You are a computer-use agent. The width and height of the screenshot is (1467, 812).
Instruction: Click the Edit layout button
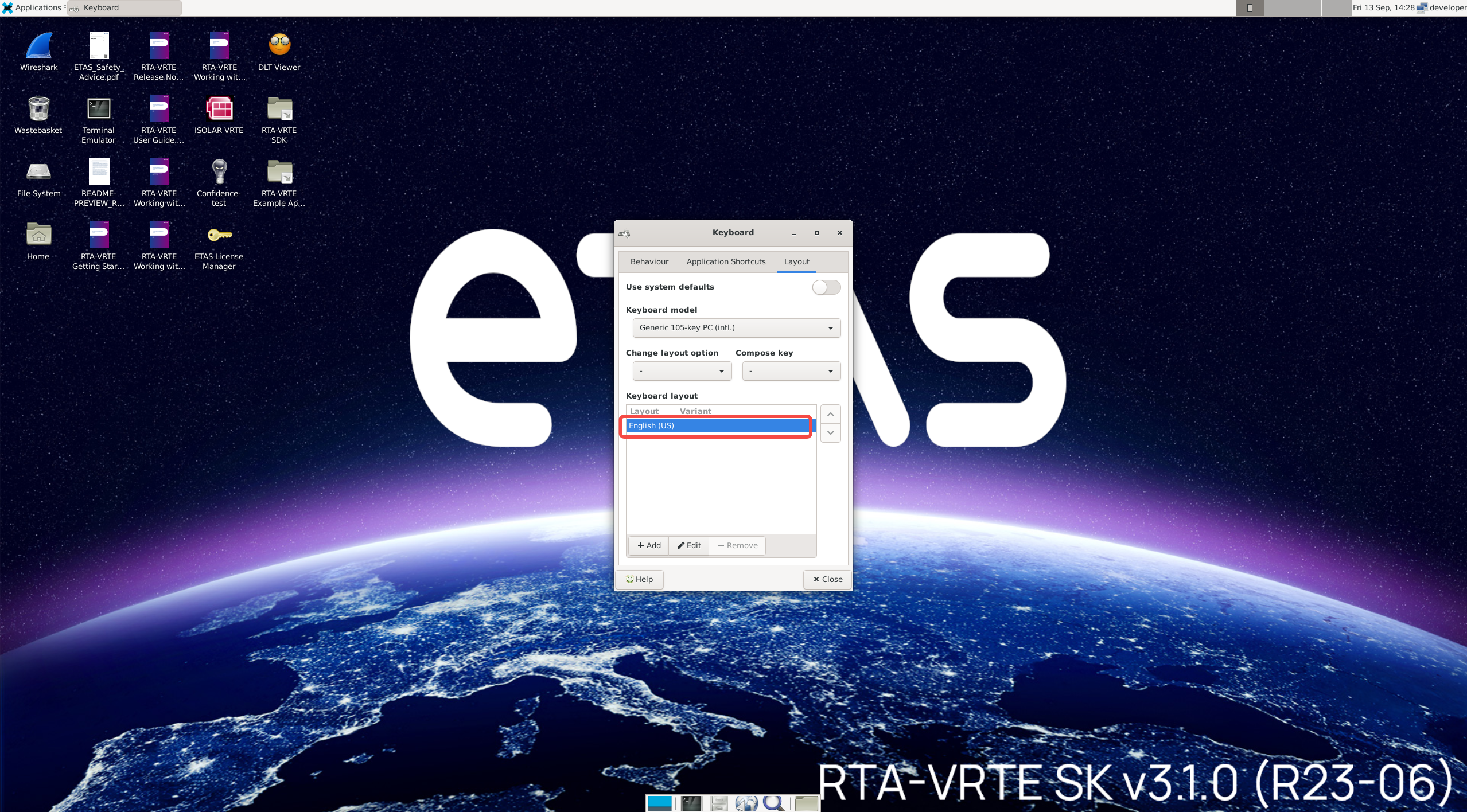[x=689, y=545]
